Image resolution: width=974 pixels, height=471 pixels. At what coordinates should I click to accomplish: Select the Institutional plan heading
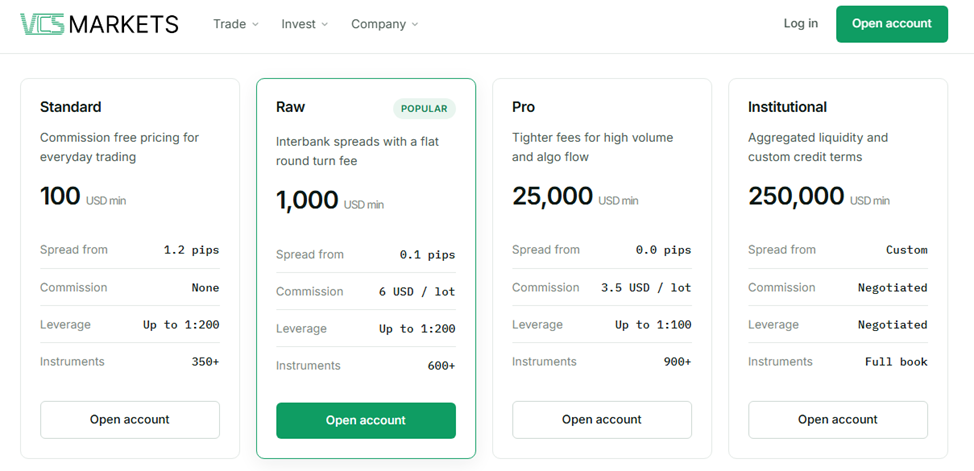click(x=788, y=107)
